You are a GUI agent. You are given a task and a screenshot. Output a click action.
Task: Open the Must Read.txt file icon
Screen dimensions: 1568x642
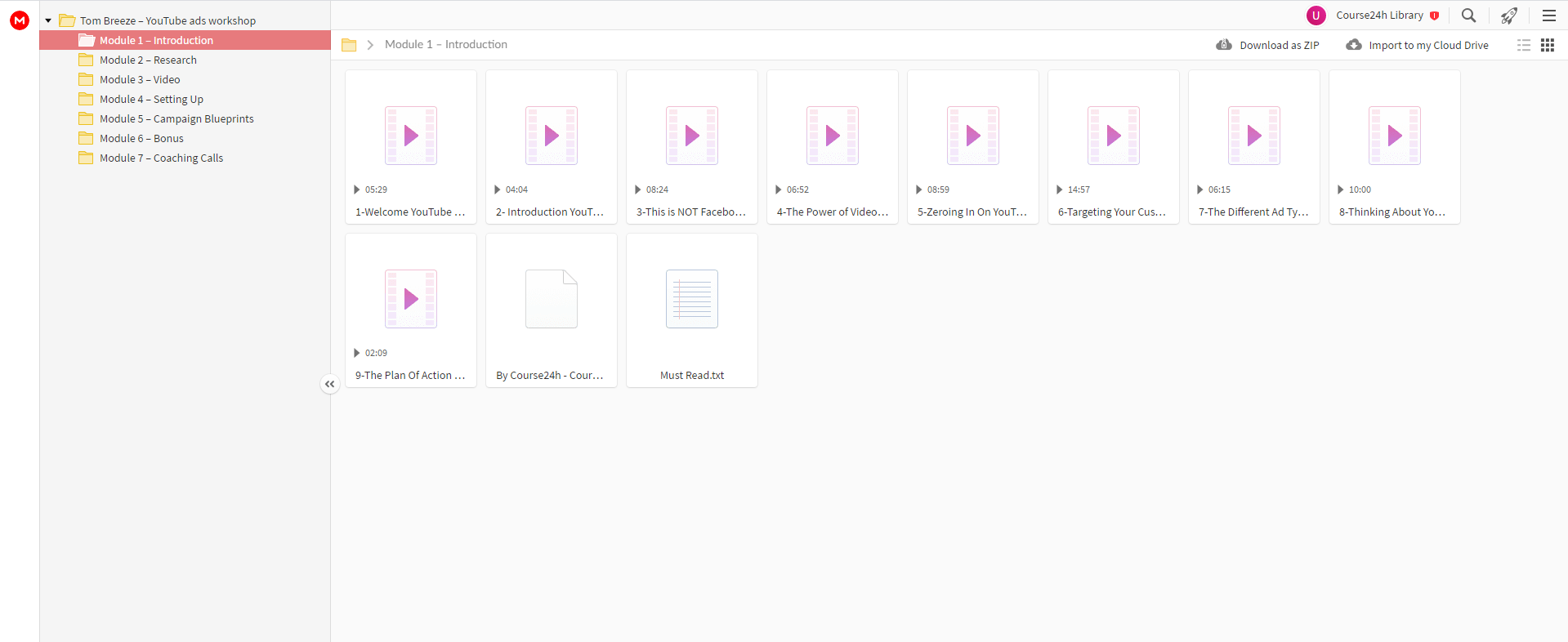click(692, 299)
